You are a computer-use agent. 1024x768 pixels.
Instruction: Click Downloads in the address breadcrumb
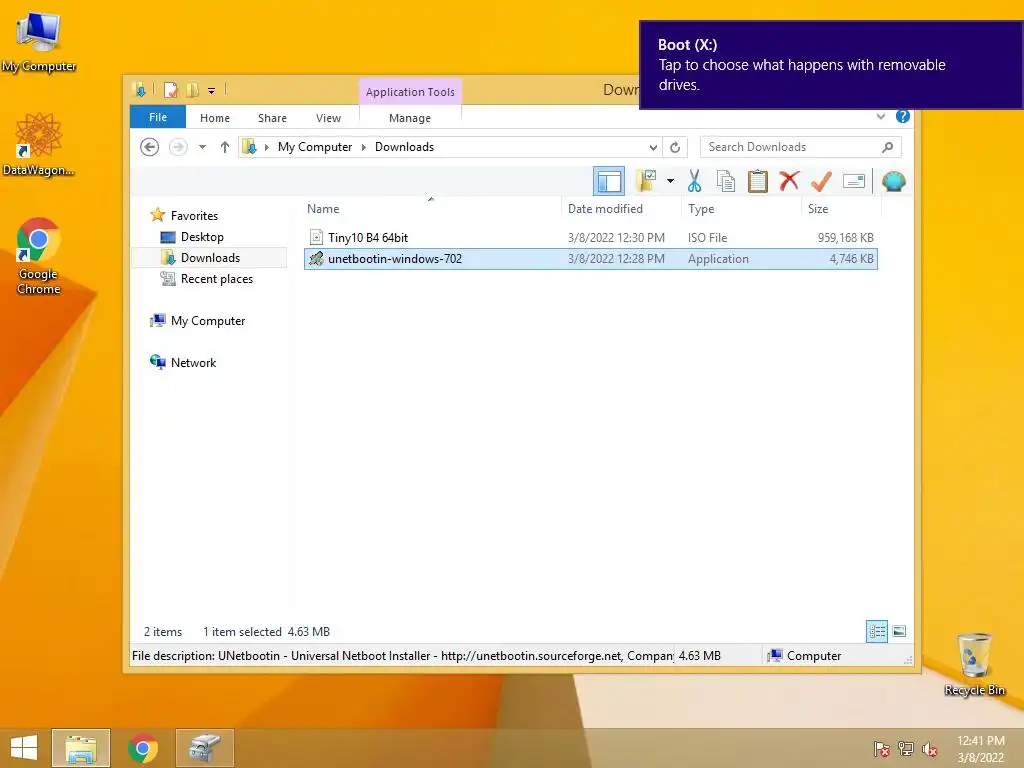[404, 147]
